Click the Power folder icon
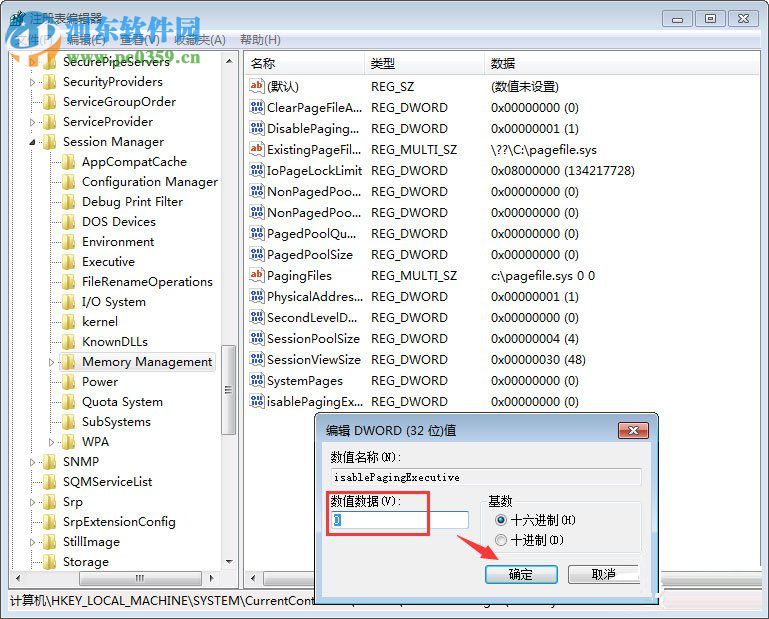 pos(69,382)
